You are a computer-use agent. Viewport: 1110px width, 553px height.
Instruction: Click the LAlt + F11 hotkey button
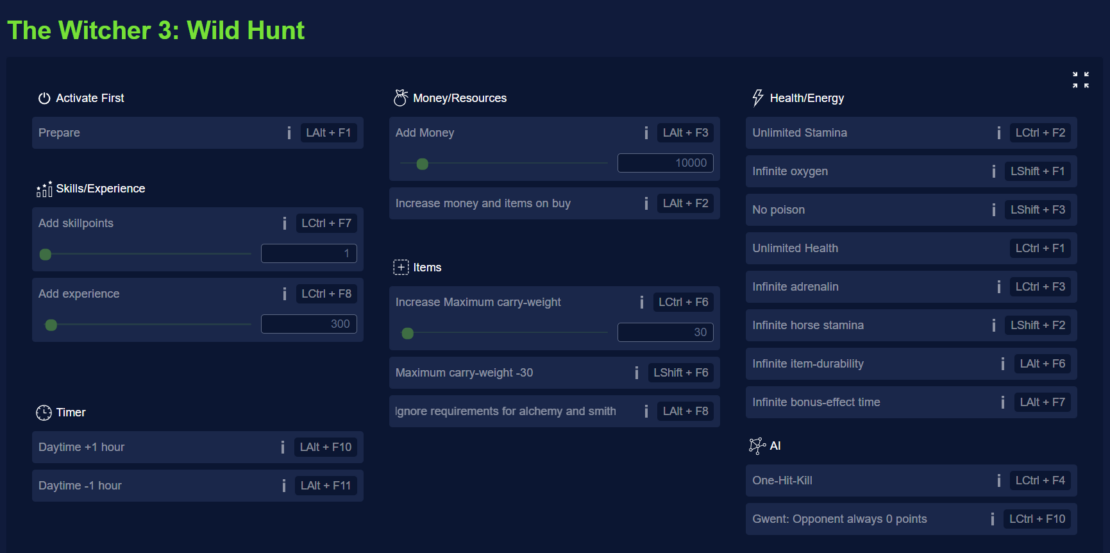pyautogui.click(x=326, y=486)
